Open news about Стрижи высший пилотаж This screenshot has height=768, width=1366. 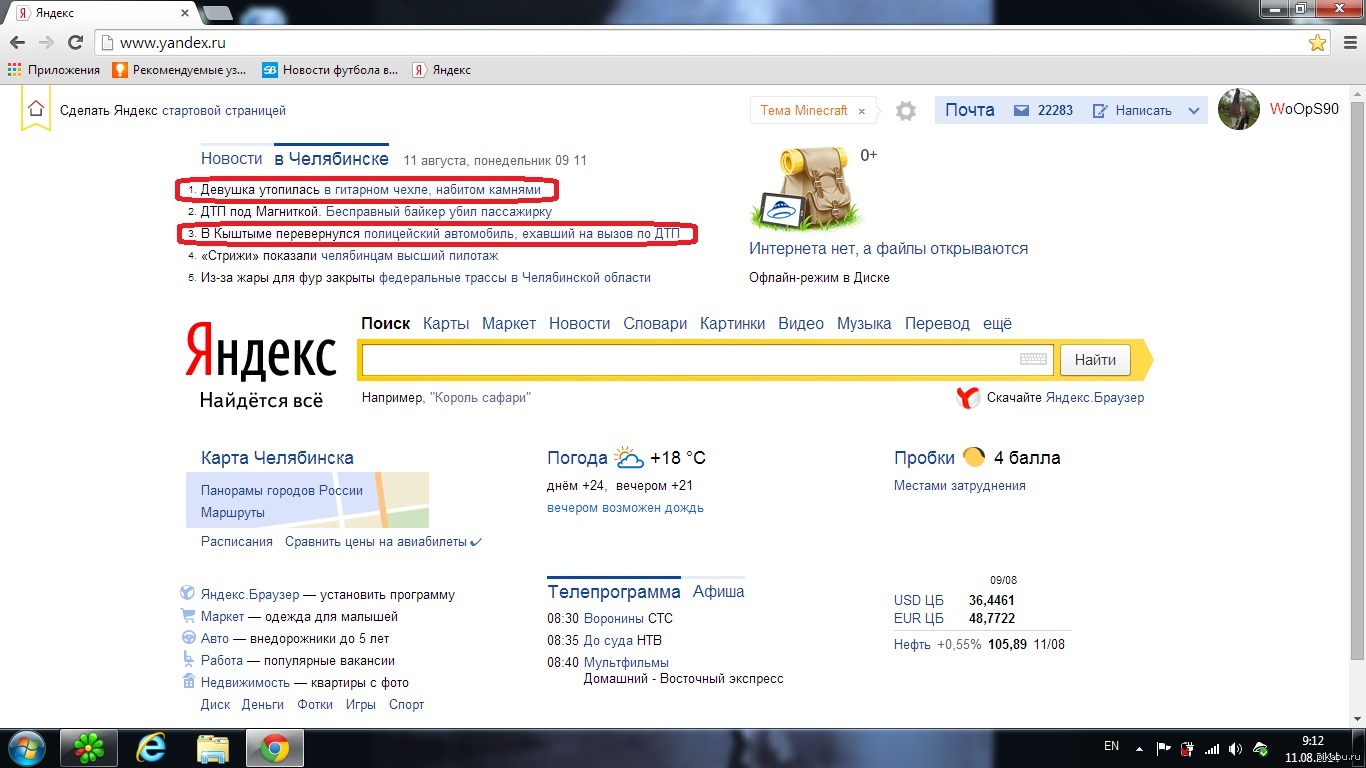click(350, 255)
